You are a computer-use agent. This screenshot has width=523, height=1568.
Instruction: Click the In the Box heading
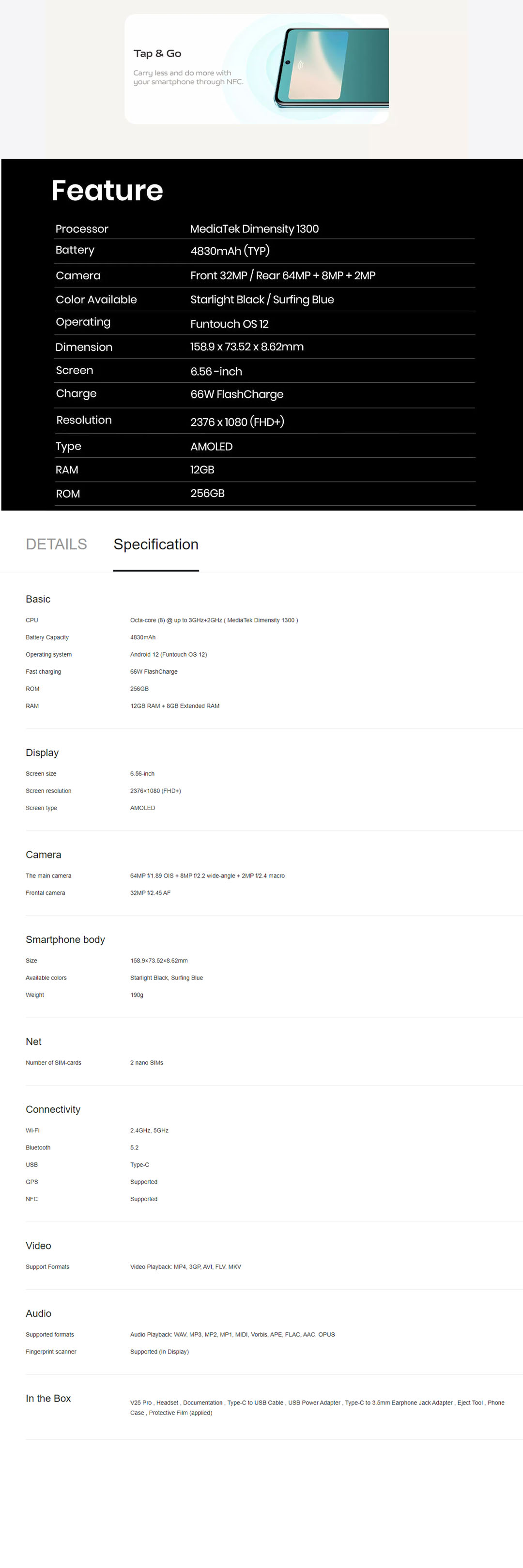48,1398
